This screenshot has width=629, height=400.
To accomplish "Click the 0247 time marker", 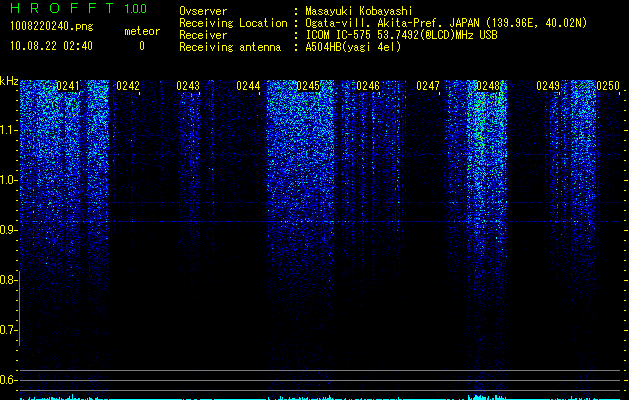I will 428,86.
